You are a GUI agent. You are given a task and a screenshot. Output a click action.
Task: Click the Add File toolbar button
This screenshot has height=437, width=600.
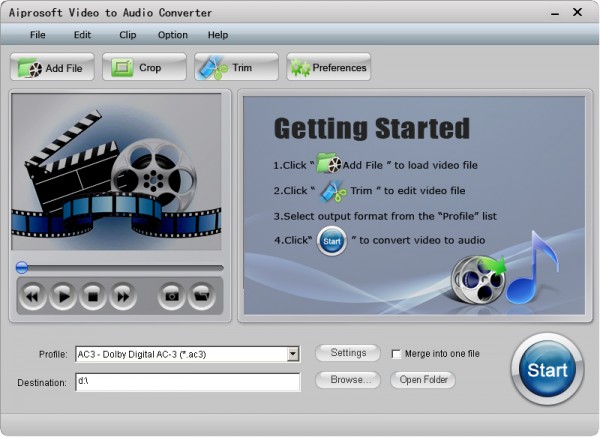52,67
